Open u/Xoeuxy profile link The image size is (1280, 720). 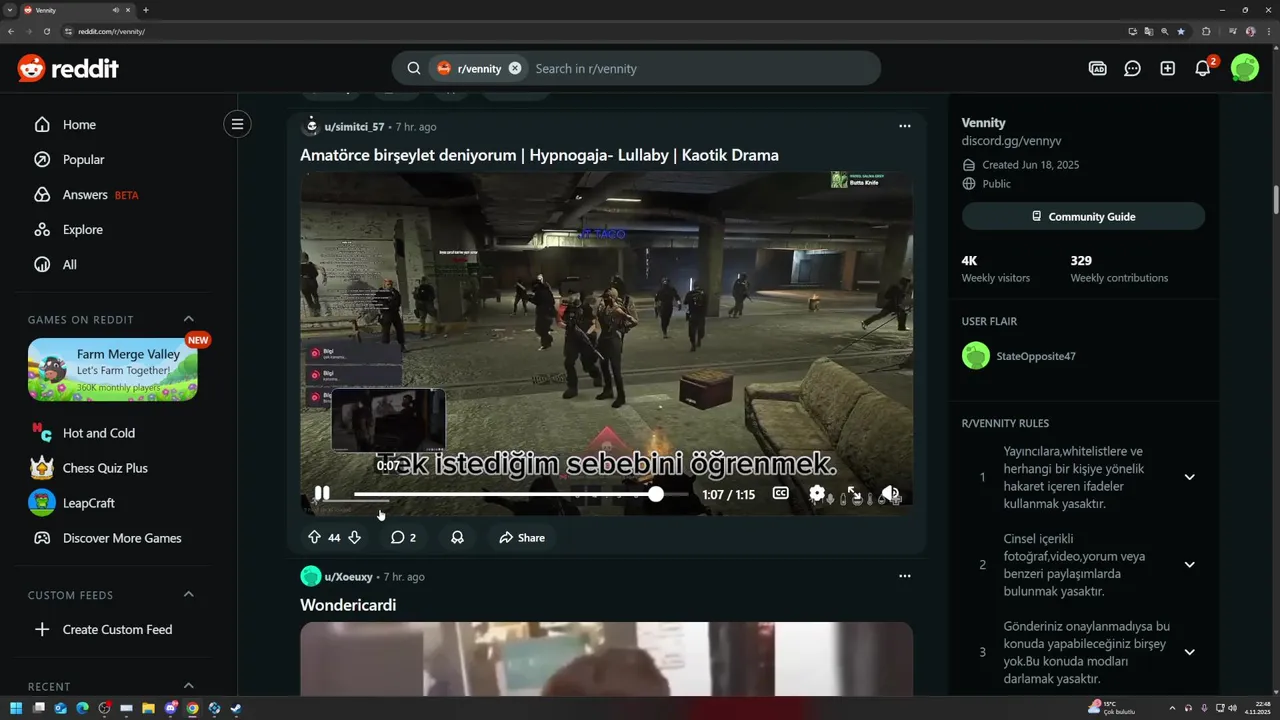(x=348, y=577)
